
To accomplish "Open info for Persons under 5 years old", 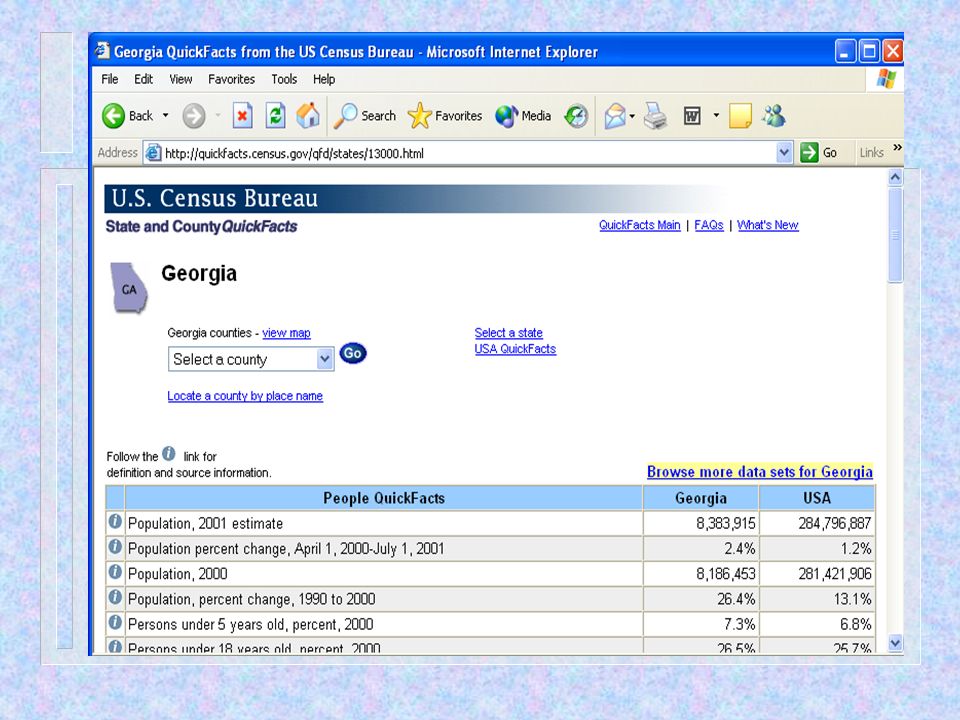I will [x=114, y=622].
